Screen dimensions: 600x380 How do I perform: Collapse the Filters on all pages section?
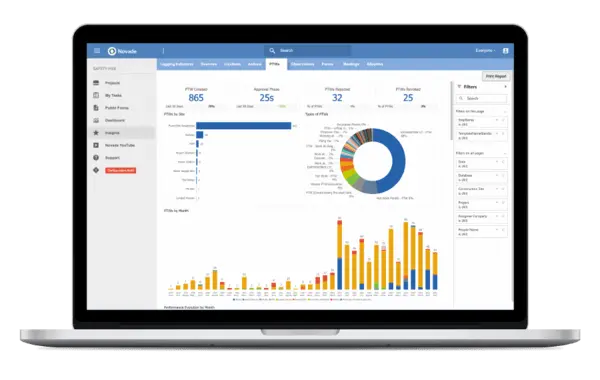[505, 153]
